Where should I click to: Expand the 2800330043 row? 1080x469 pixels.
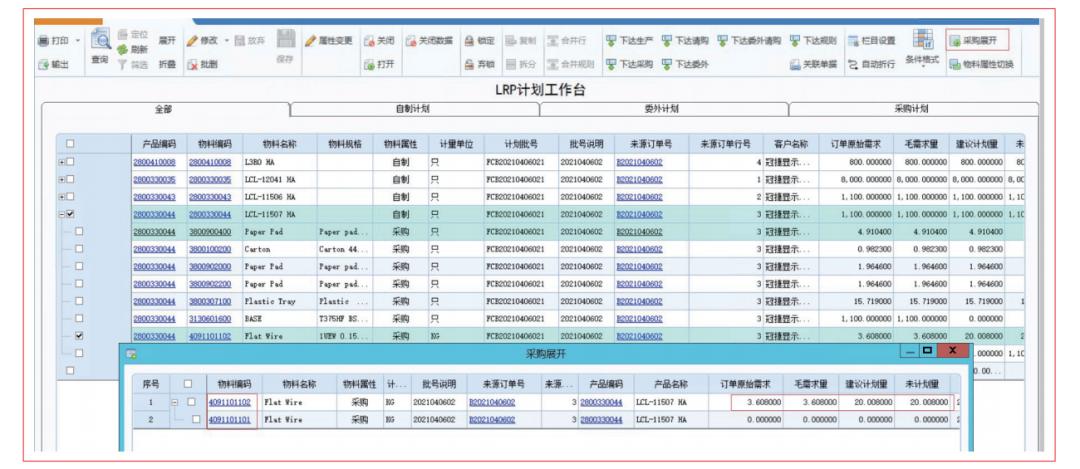tap(61, 197)
